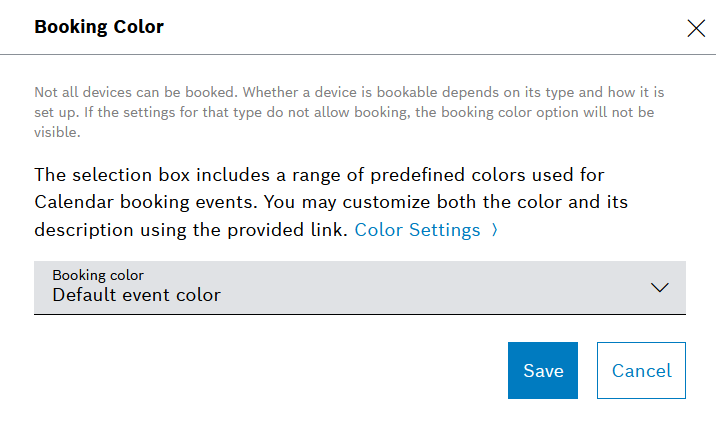Dismiss the dialog using the top-right X icon
The image size is (716, 431).
[x=696, y=28]
